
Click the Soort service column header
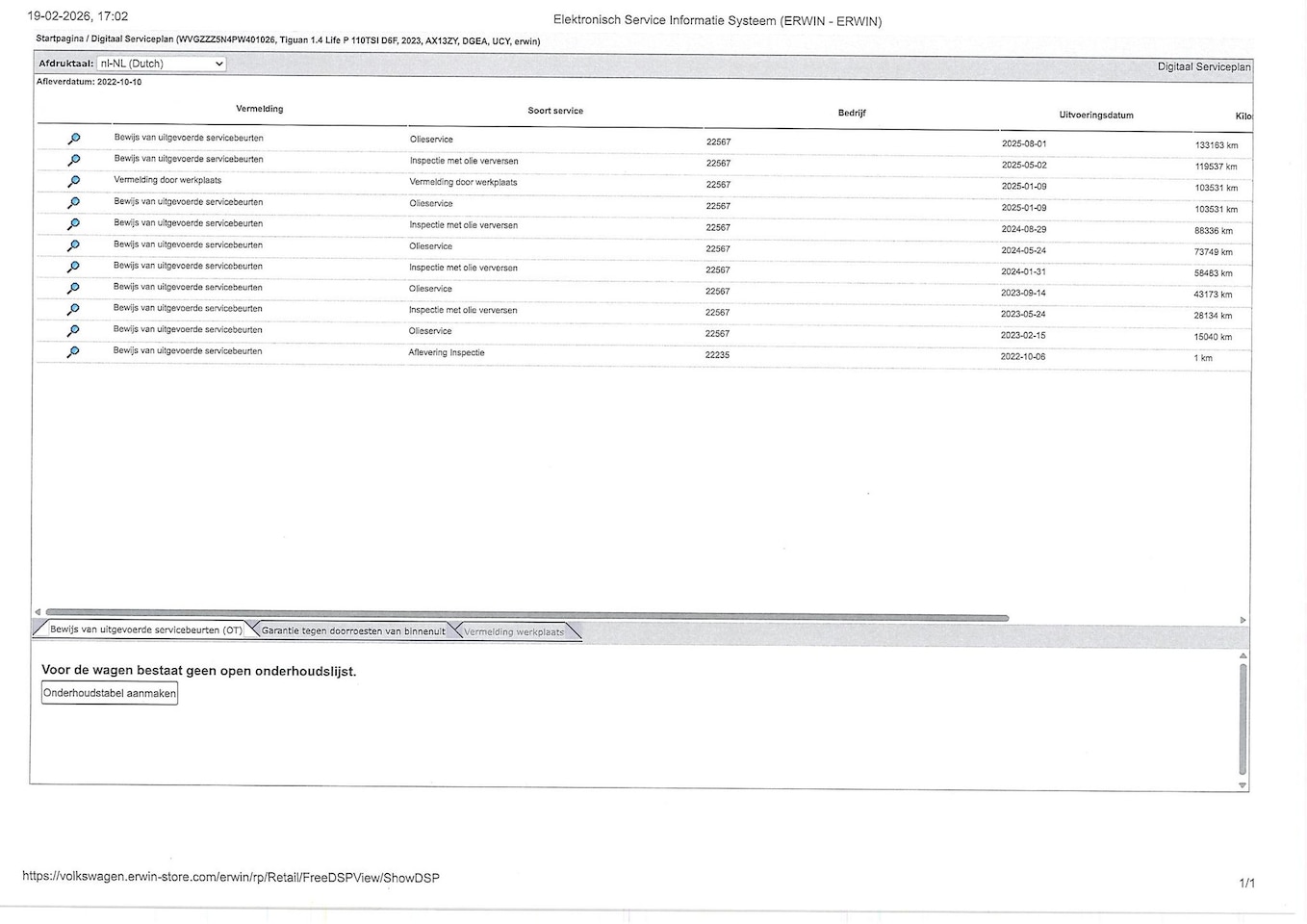click(554, 111)
